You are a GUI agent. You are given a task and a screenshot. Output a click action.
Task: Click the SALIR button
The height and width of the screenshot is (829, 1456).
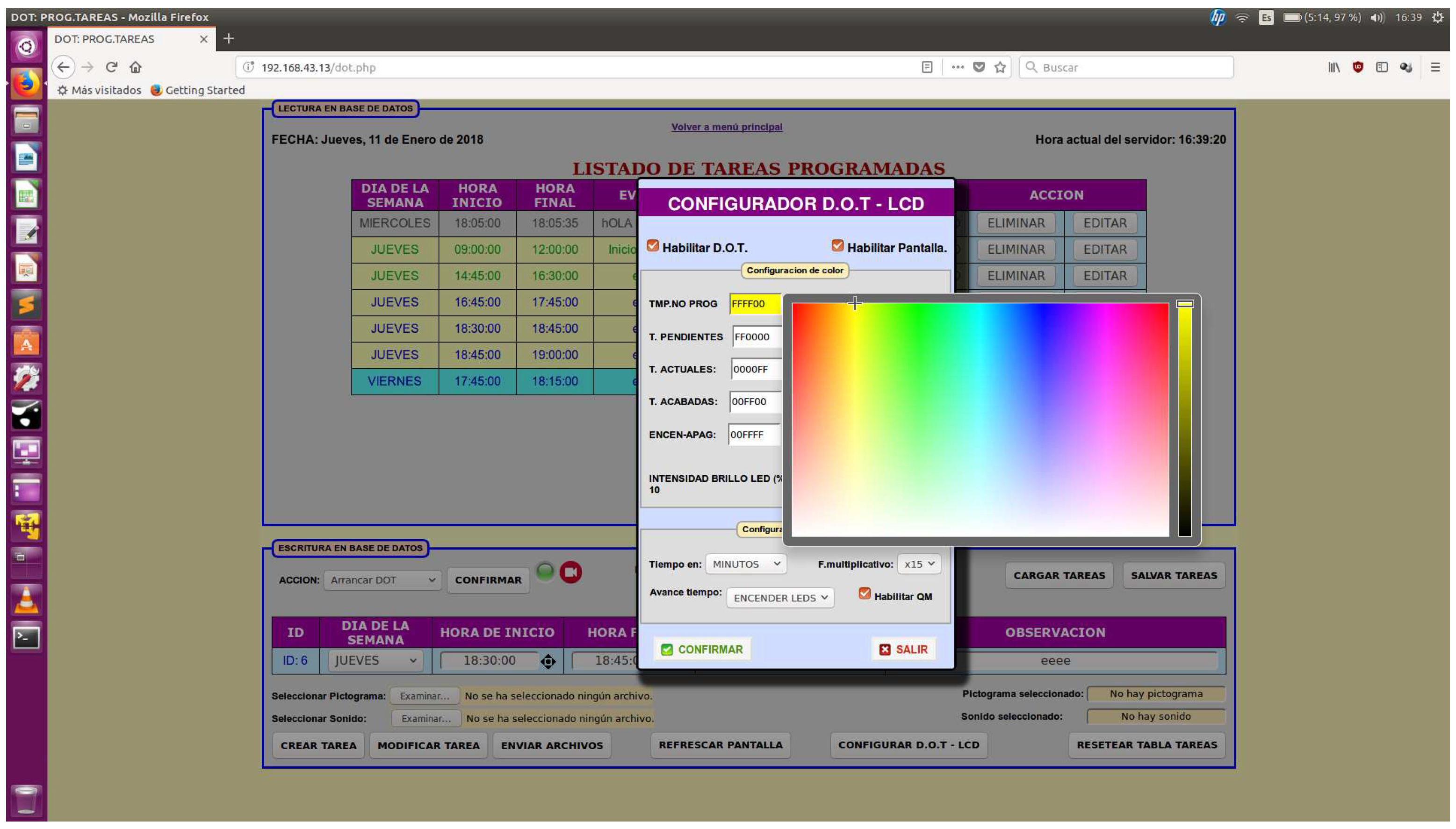click(903, 650)
